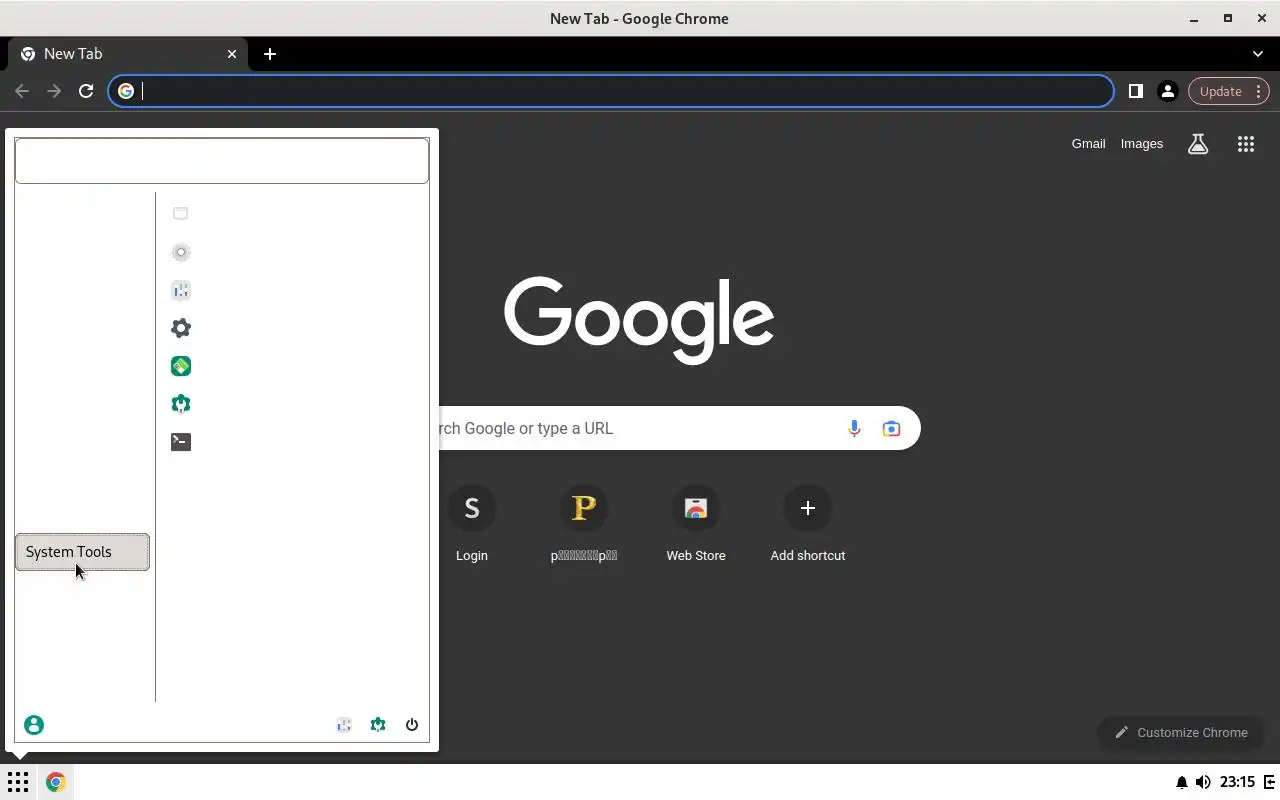Click the Add shortcut button
This screenshot has height=800, width=1280.
(x=808, y=524)
